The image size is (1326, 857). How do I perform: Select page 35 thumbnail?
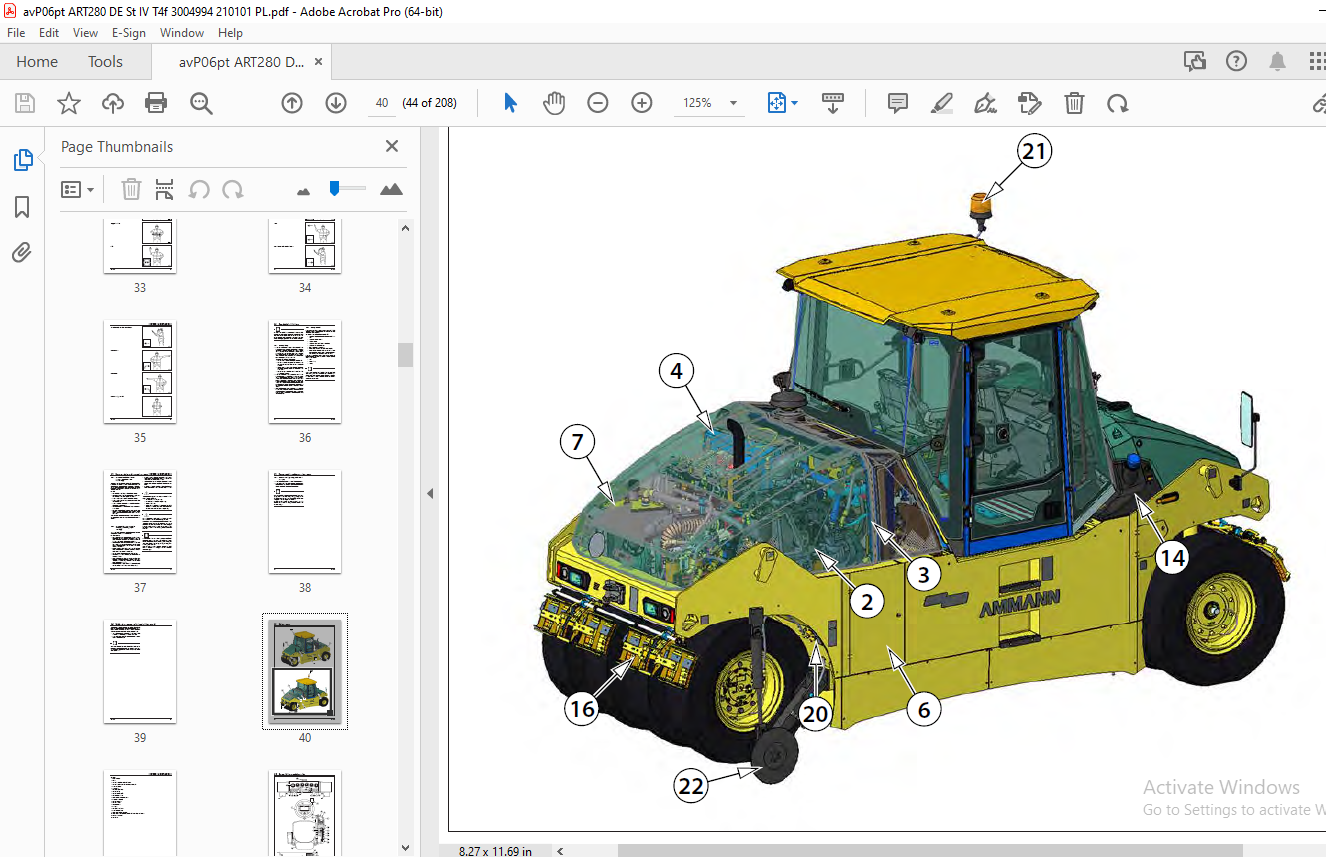point(140,372)
